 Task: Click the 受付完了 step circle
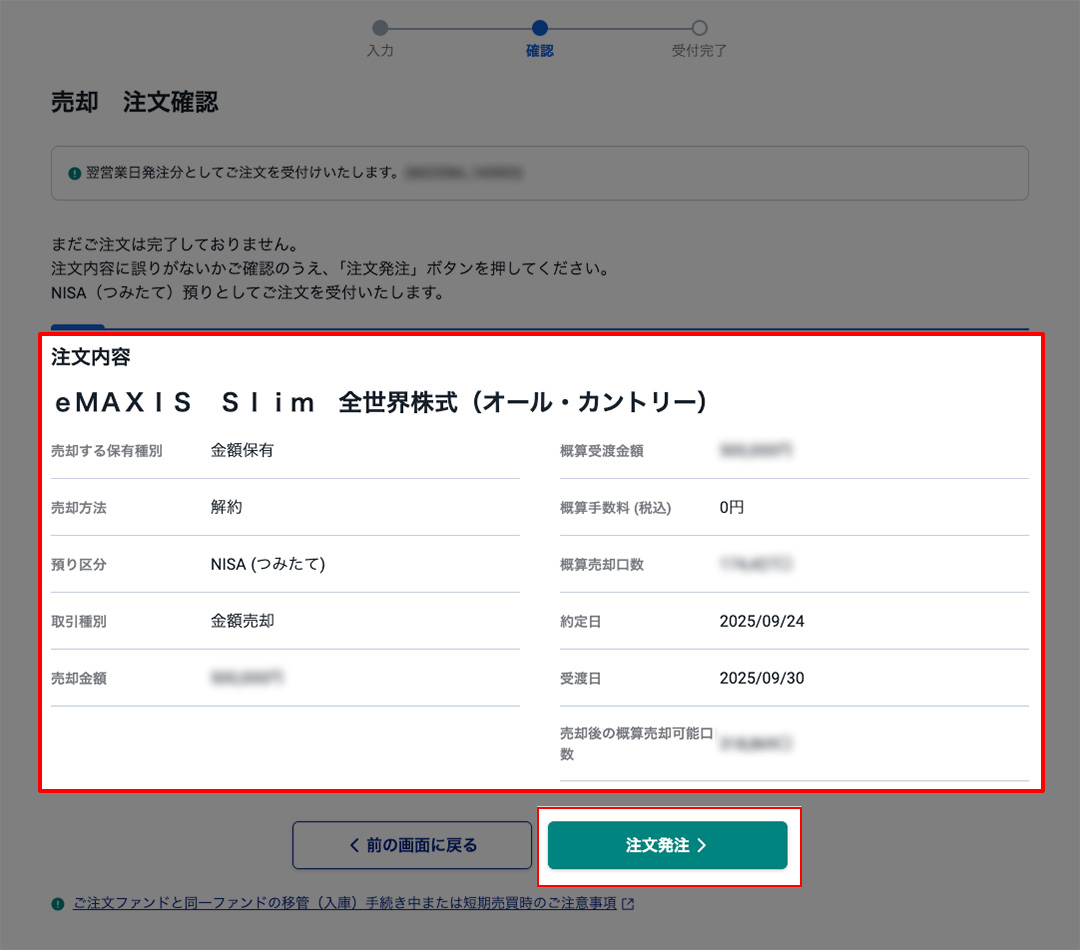pyautogui.click(x=700, y=28)
